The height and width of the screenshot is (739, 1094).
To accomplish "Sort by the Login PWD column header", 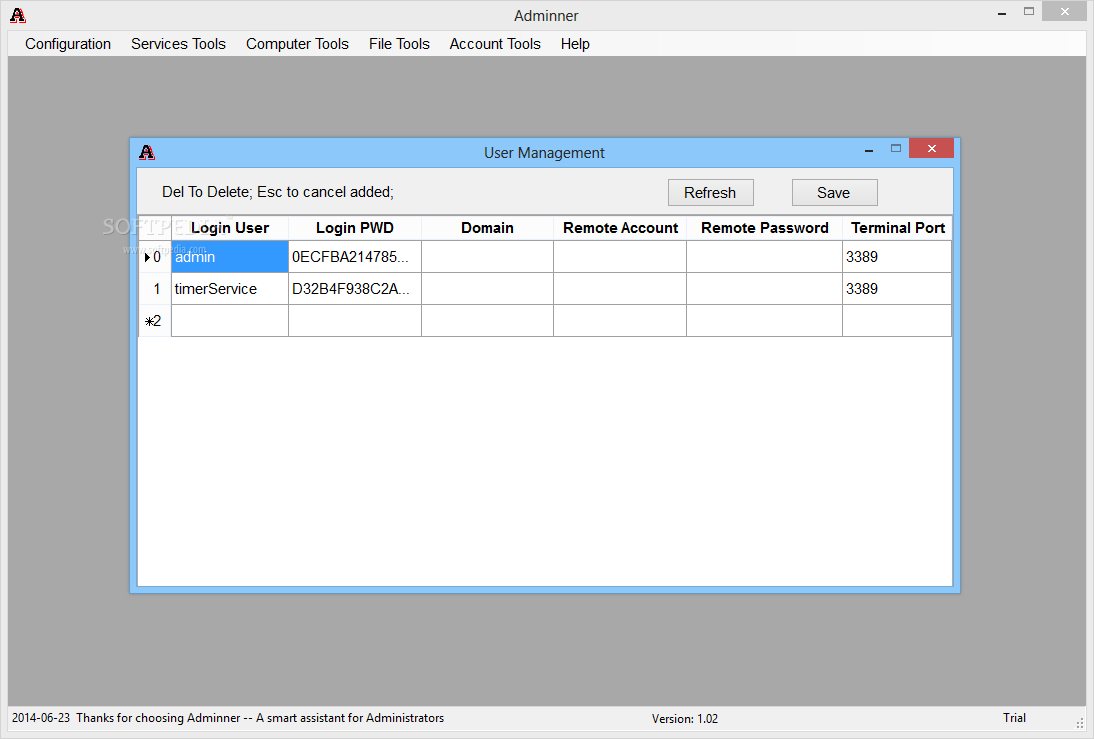I will click(354, 228).
